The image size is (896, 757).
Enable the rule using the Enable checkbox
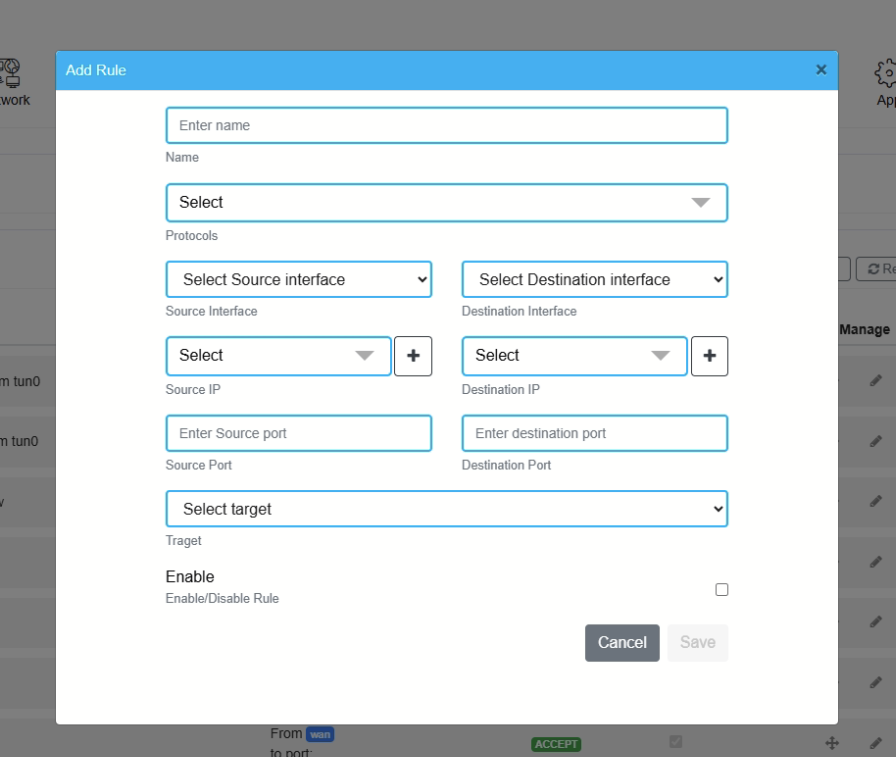click(x=722, y=590)
